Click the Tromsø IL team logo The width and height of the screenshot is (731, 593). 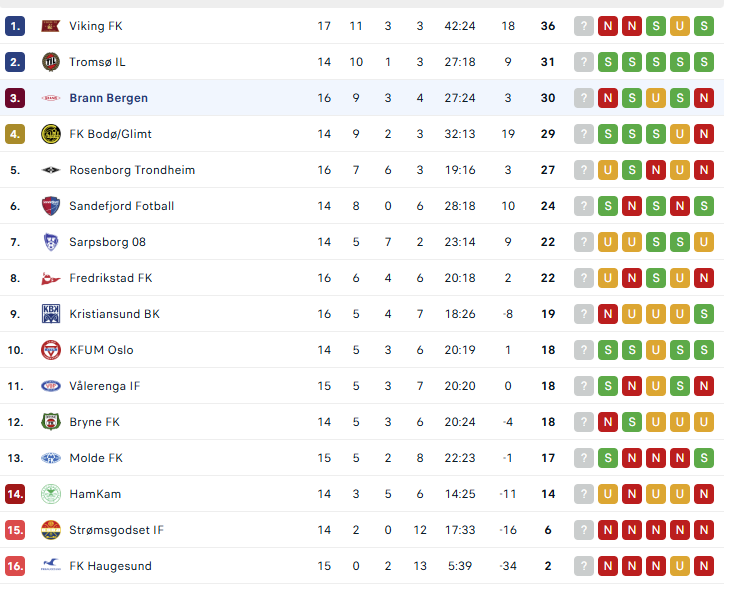pyautogui.click(x=50, y=62)
